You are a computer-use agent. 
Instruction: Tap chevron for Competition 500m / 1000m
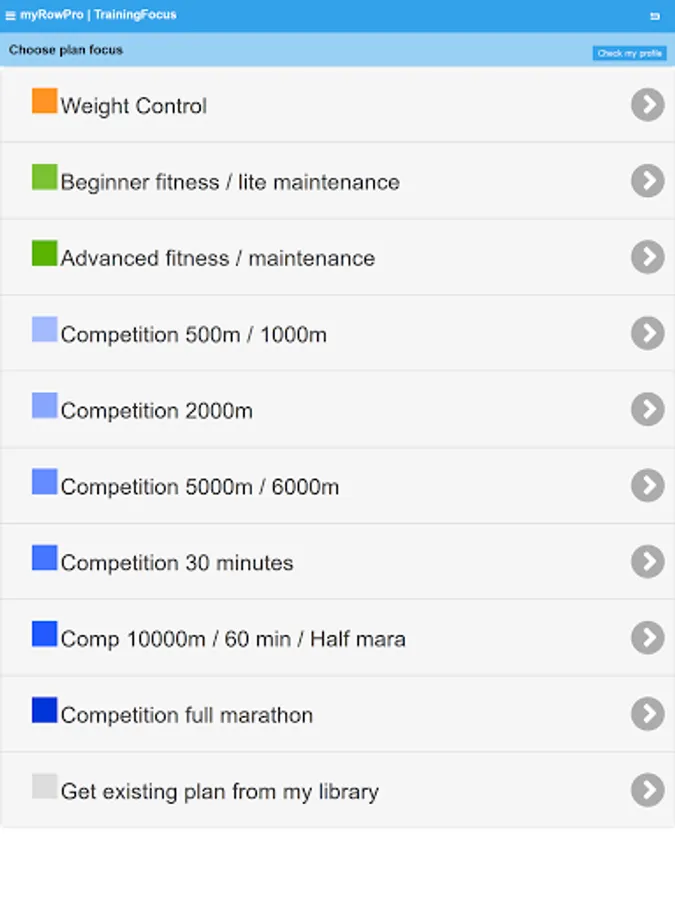click(647, 333)
